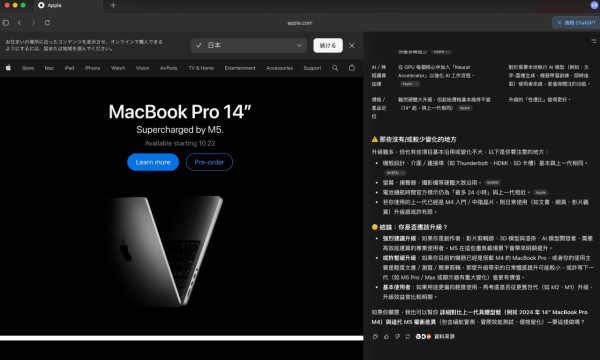Open the iPhone menu
Screen dimensions: 600x360
pos(93,68)
